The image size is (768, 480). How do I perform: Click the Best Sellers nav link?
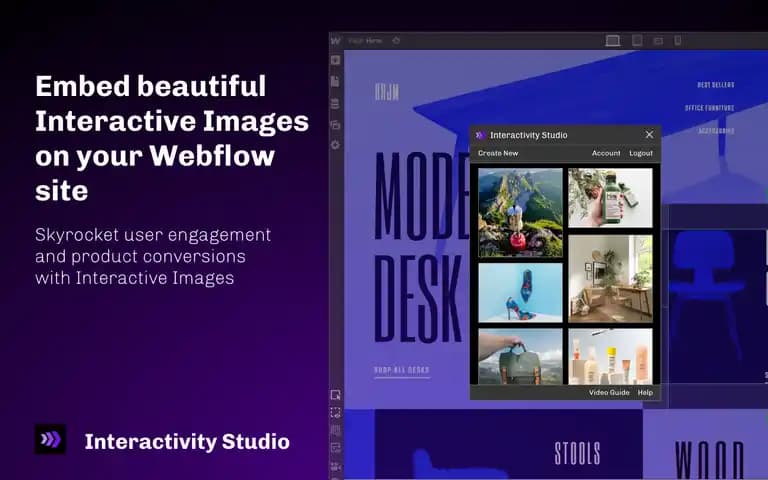pyautogui.click(x=716, y=85)
